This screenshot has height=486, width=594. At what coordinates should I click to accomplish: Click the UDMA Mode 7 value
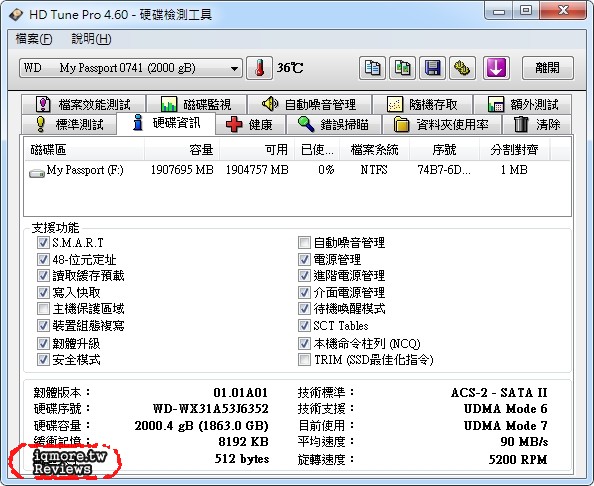506,425
